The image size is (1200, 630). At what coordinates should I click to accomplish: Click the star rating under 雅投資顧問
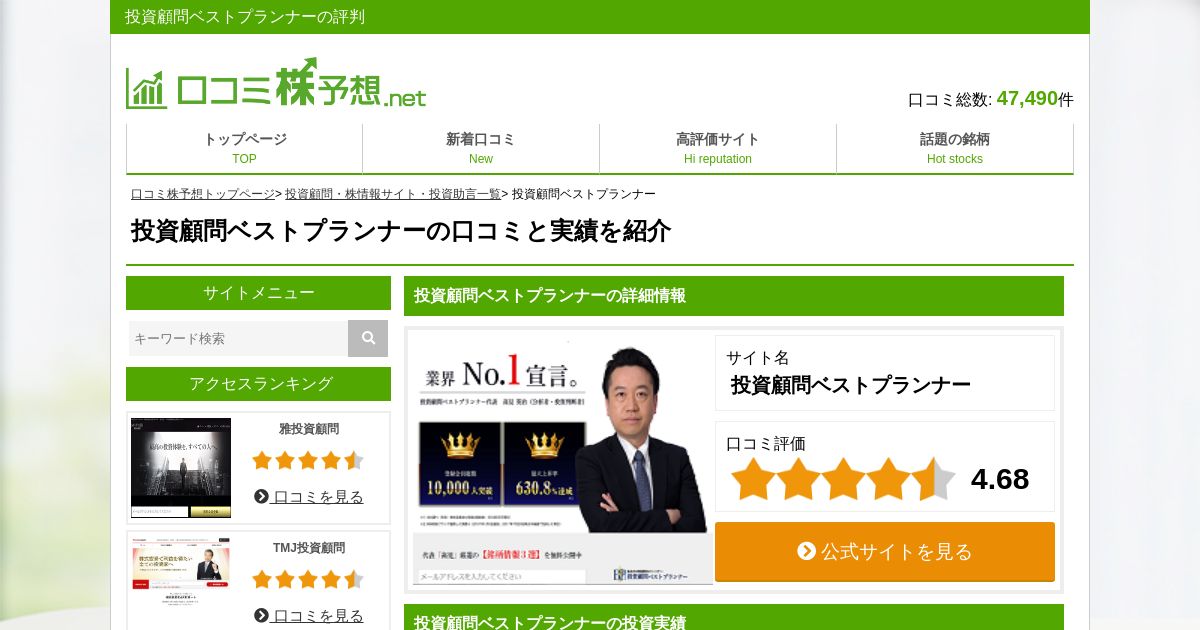click(308, 460)
